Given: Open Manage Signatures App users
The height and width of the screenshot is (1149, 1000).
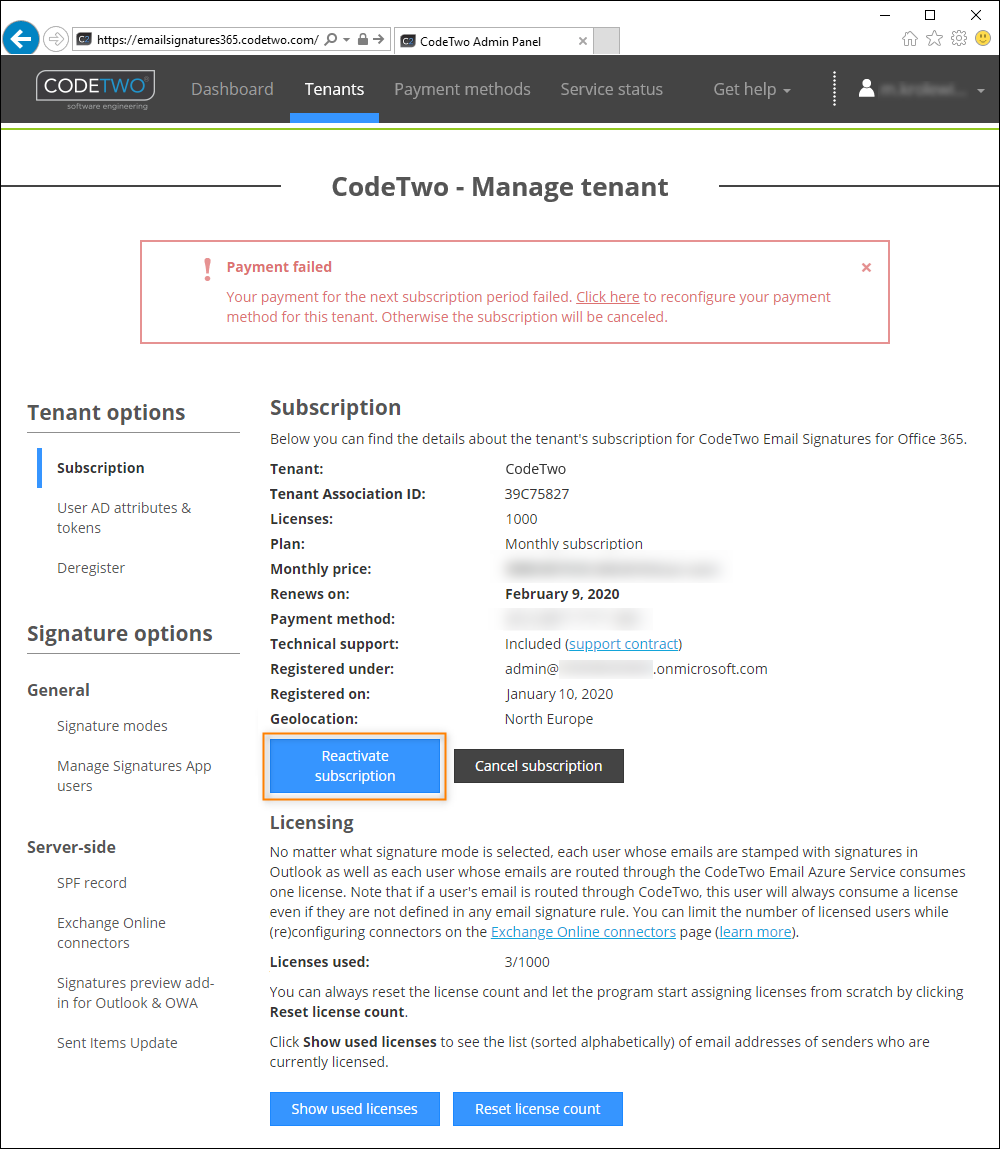Looking at the screenshot, I should point(134,776).
